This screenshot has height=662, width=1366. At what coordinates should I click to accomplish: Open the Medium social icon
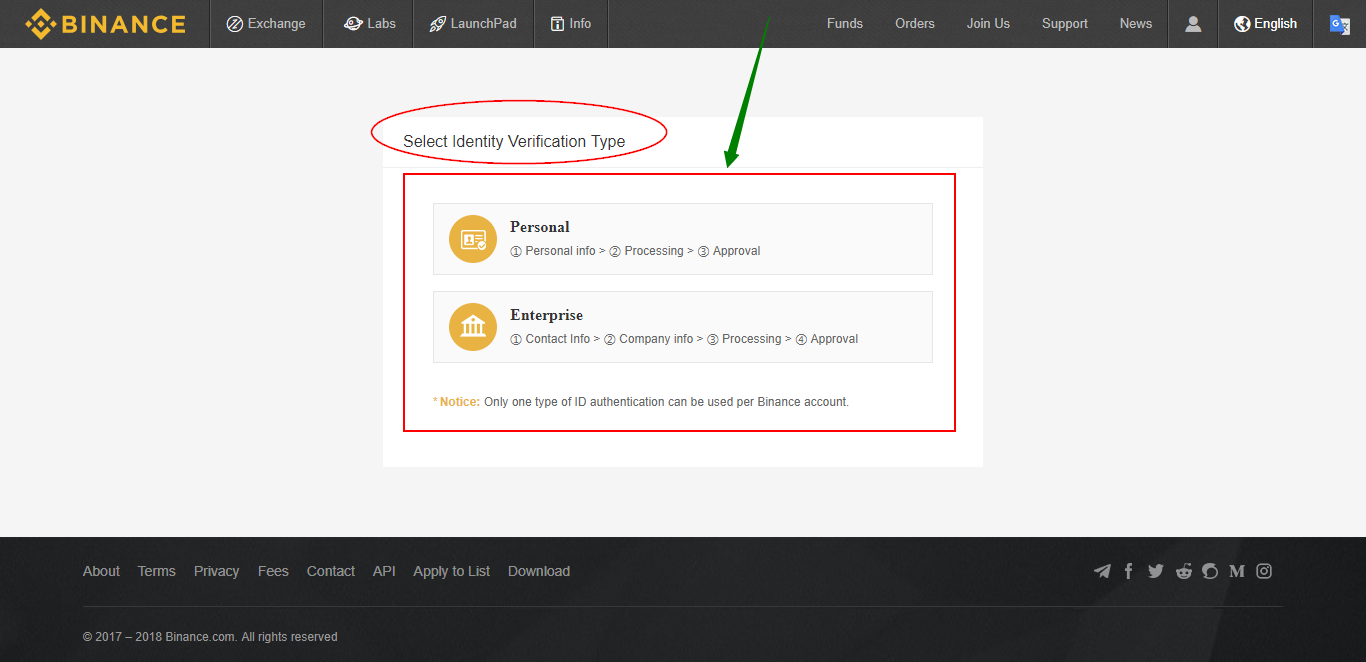(x=1237, y=571)
